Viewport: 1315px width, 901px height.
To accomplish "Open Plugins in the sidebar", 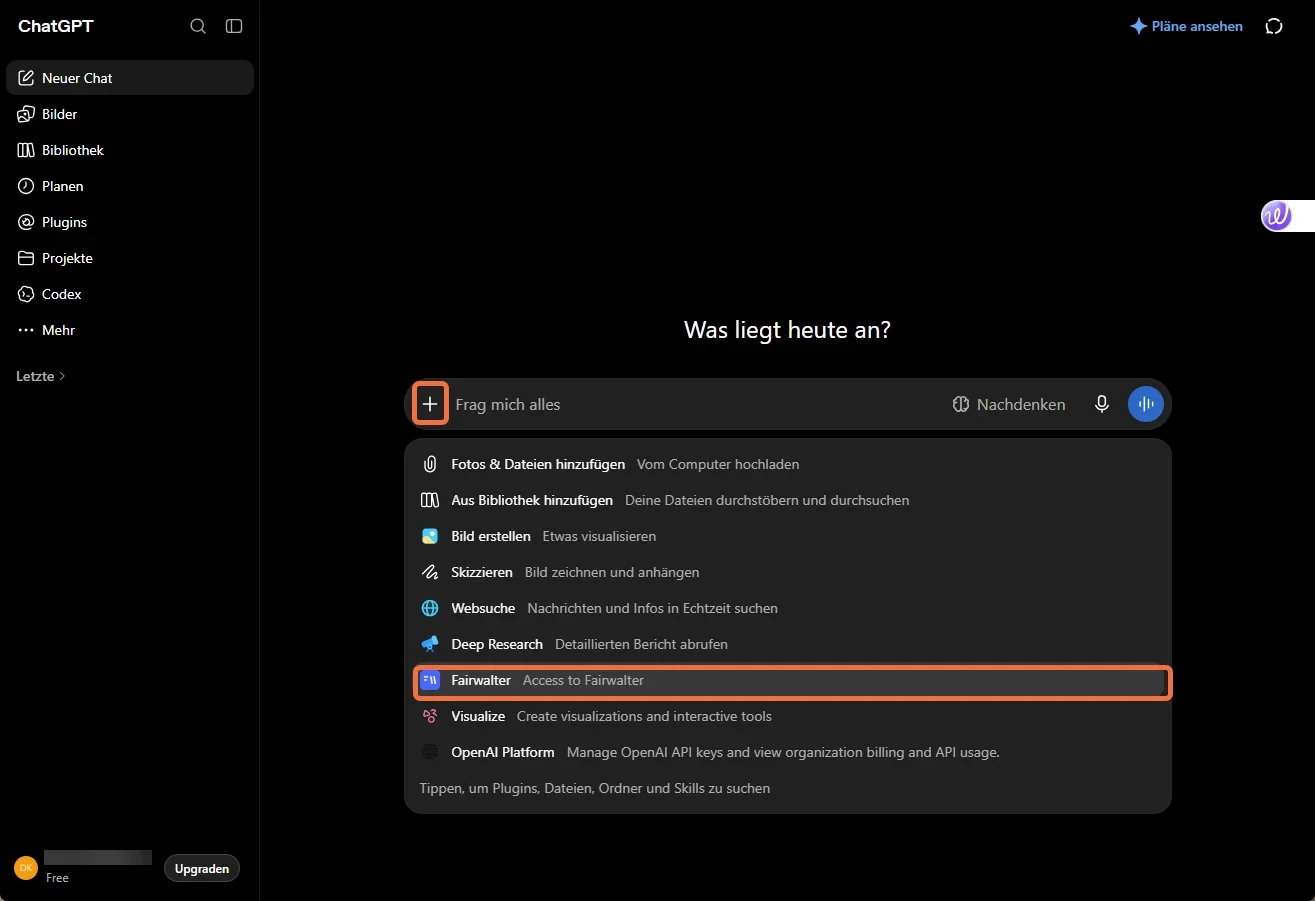I will [130, 222].
